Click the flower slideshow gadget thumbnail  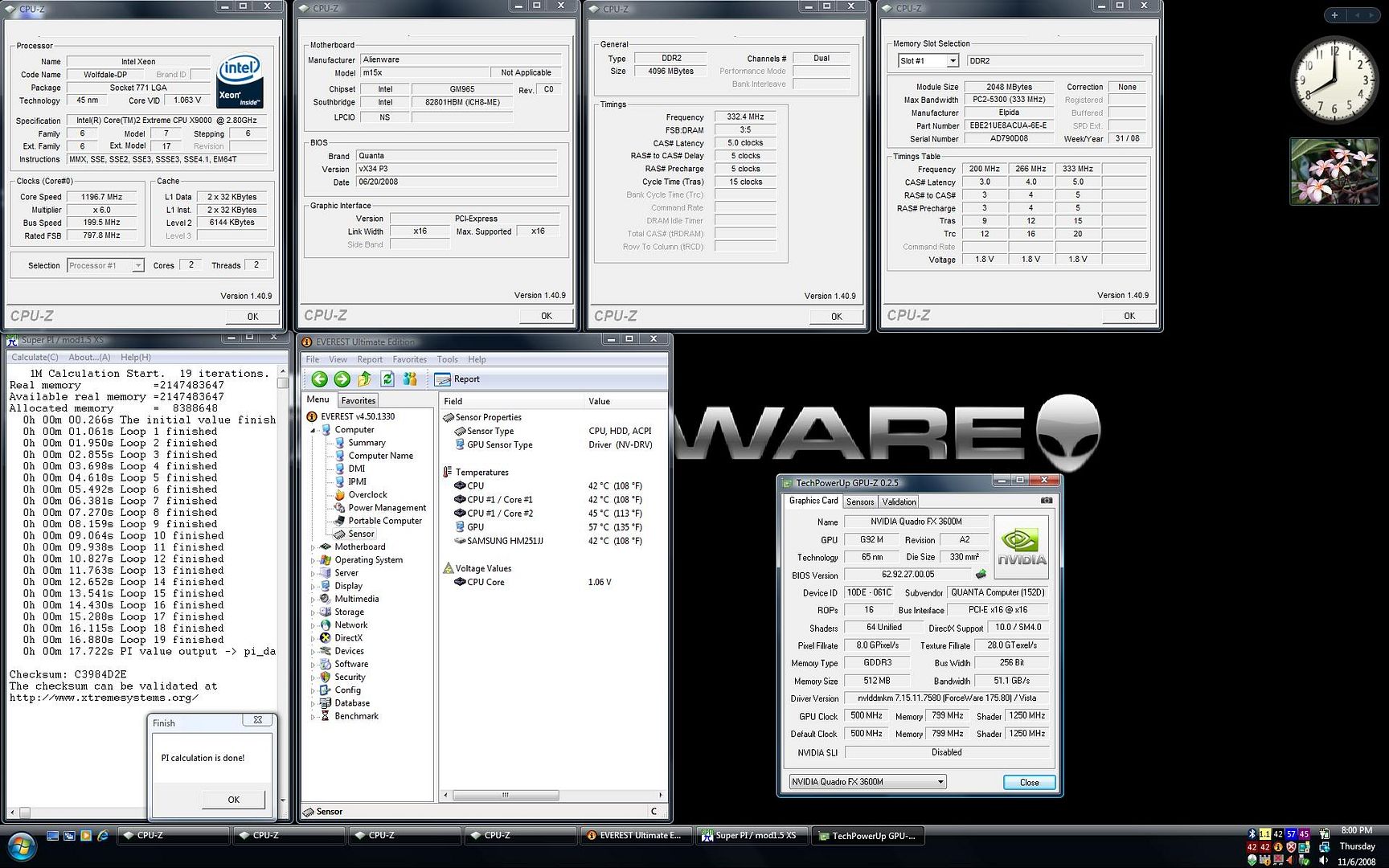click(x=1334, y=171)
